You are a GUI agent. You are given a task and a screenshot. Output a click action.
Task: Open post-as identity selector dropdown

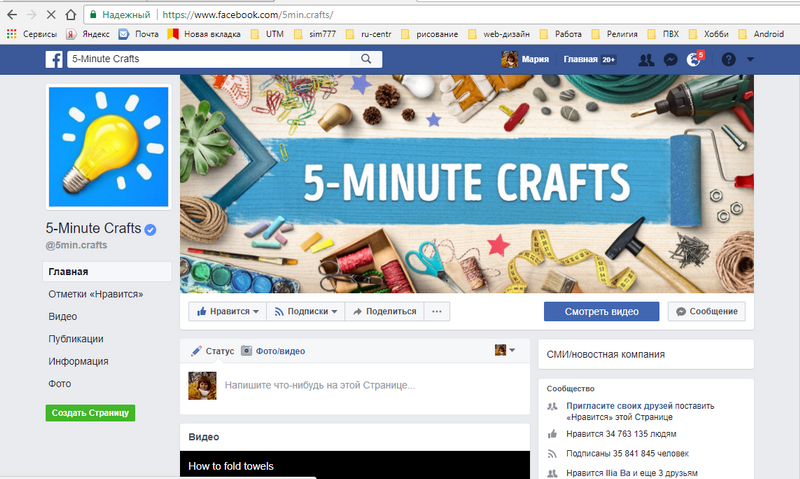[x=505, y=350]
